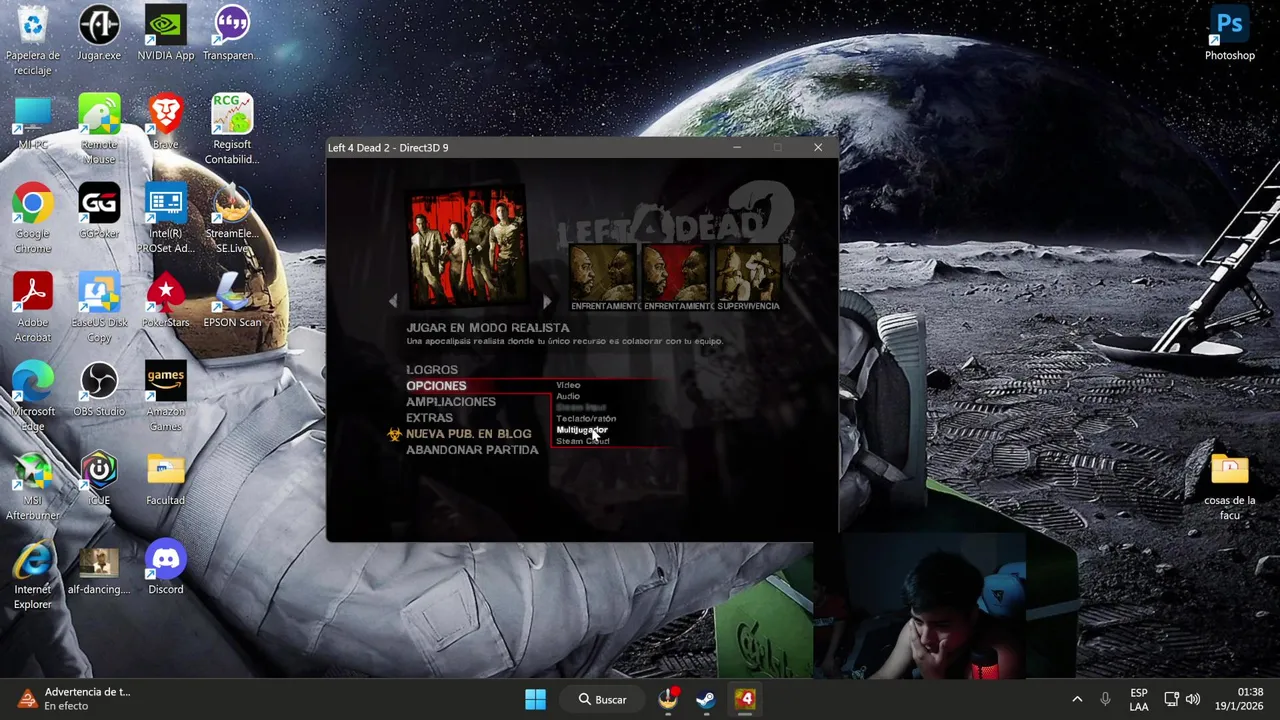Select the large Realista mode artwork
Viewport: 1280px width, 720px height.
(x=468, y=246)
